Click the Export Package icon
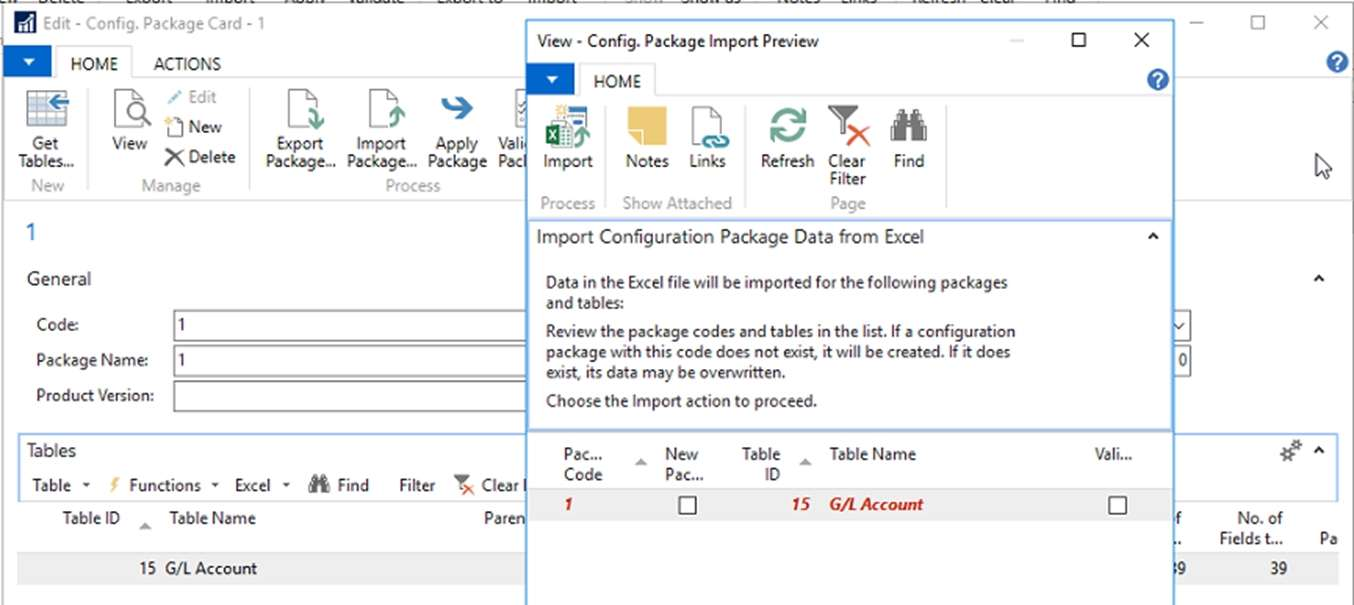The width and height of the screenshot is (1354, 605). 300,110
